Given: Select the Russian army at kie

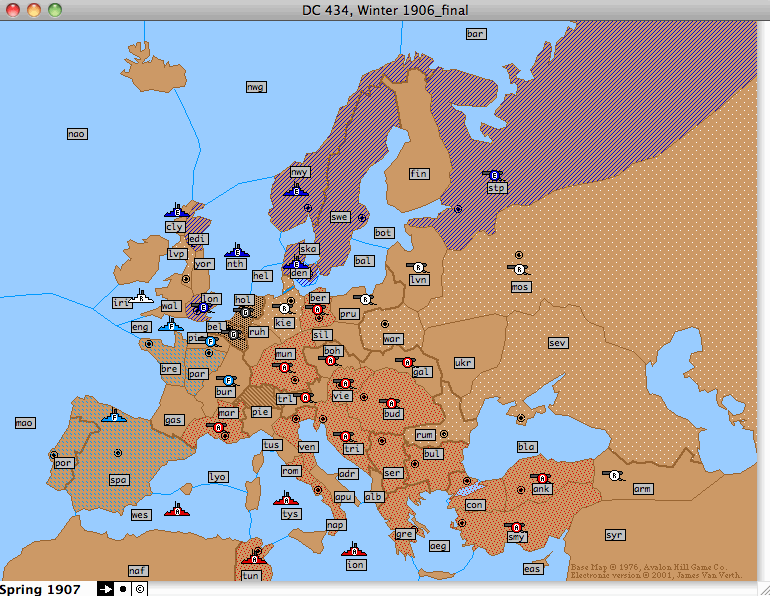Looking at the screenshot, I should 283,309.
